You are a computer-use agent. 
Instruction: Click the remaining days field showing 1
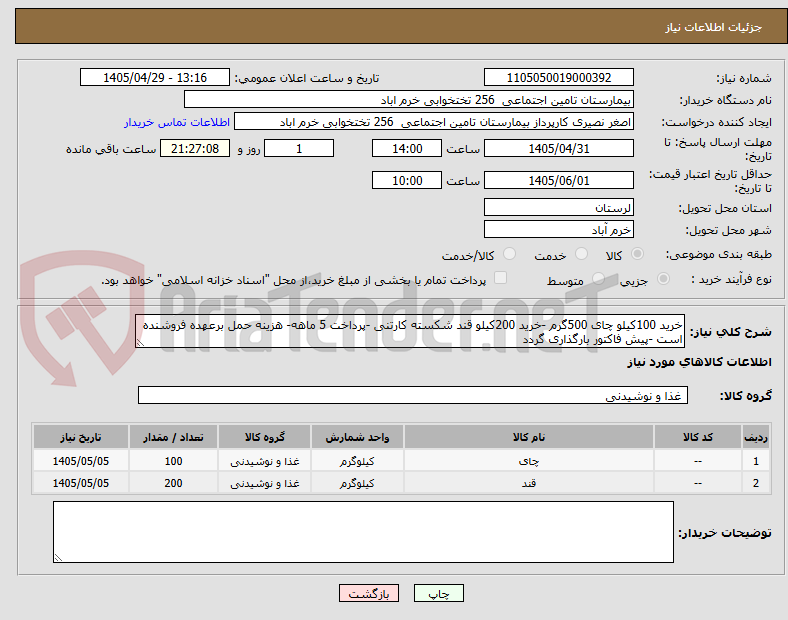tap(299, 149)
